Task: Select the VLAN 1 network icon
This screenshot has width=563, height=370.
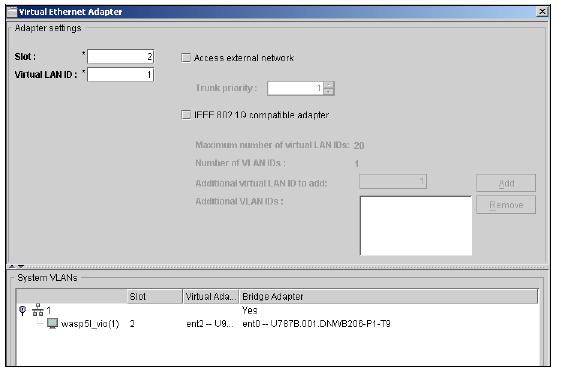Action: pos(38,310)
